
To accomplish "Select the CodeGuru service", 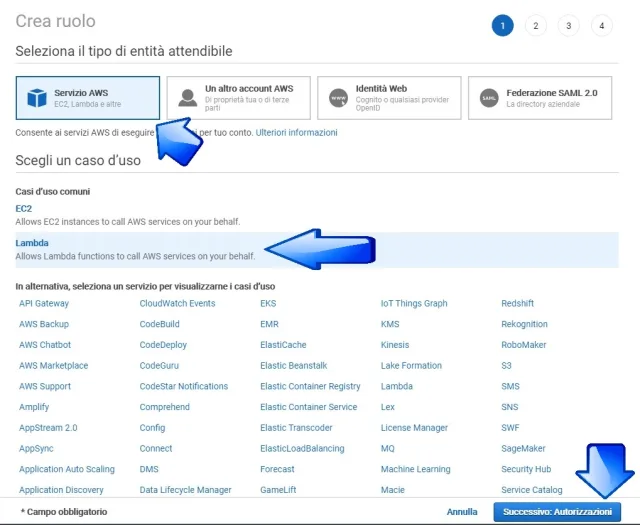I will [159, 365].
